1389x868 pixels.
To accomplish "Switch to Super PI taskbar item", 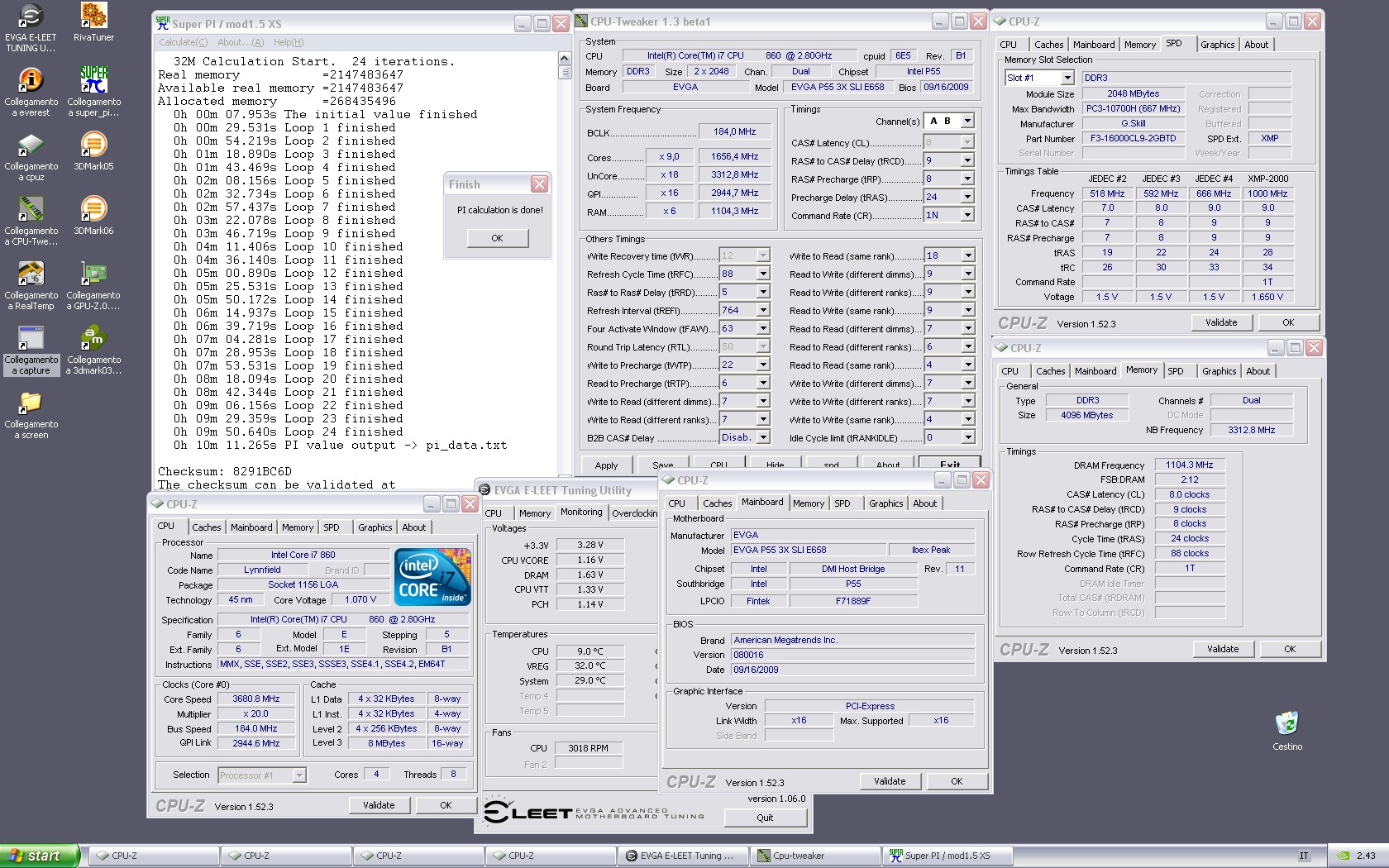I will point(947,856).
